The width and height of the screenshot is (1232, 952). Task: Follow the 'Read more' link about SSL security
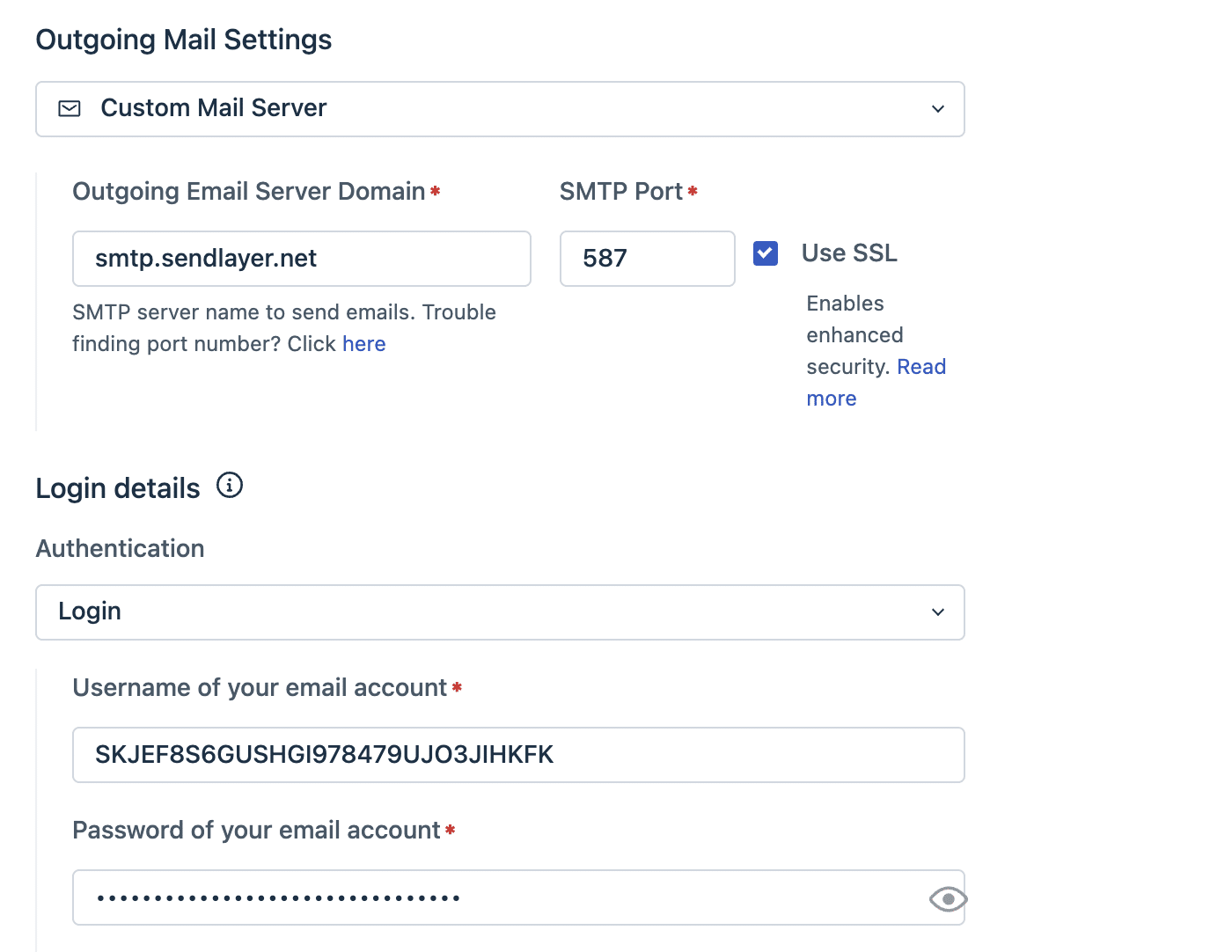click(x=921, y=366)
